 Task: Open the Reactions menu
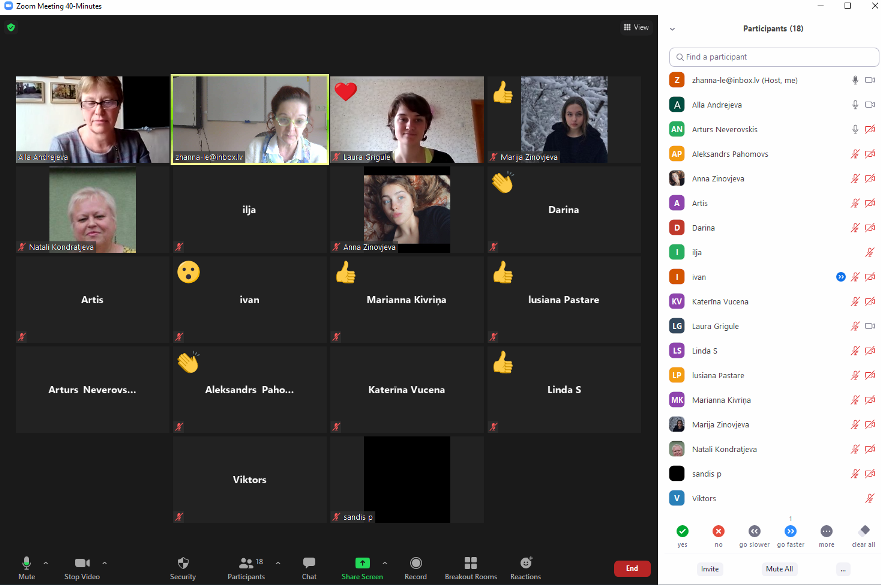click(x=525, y=566)
